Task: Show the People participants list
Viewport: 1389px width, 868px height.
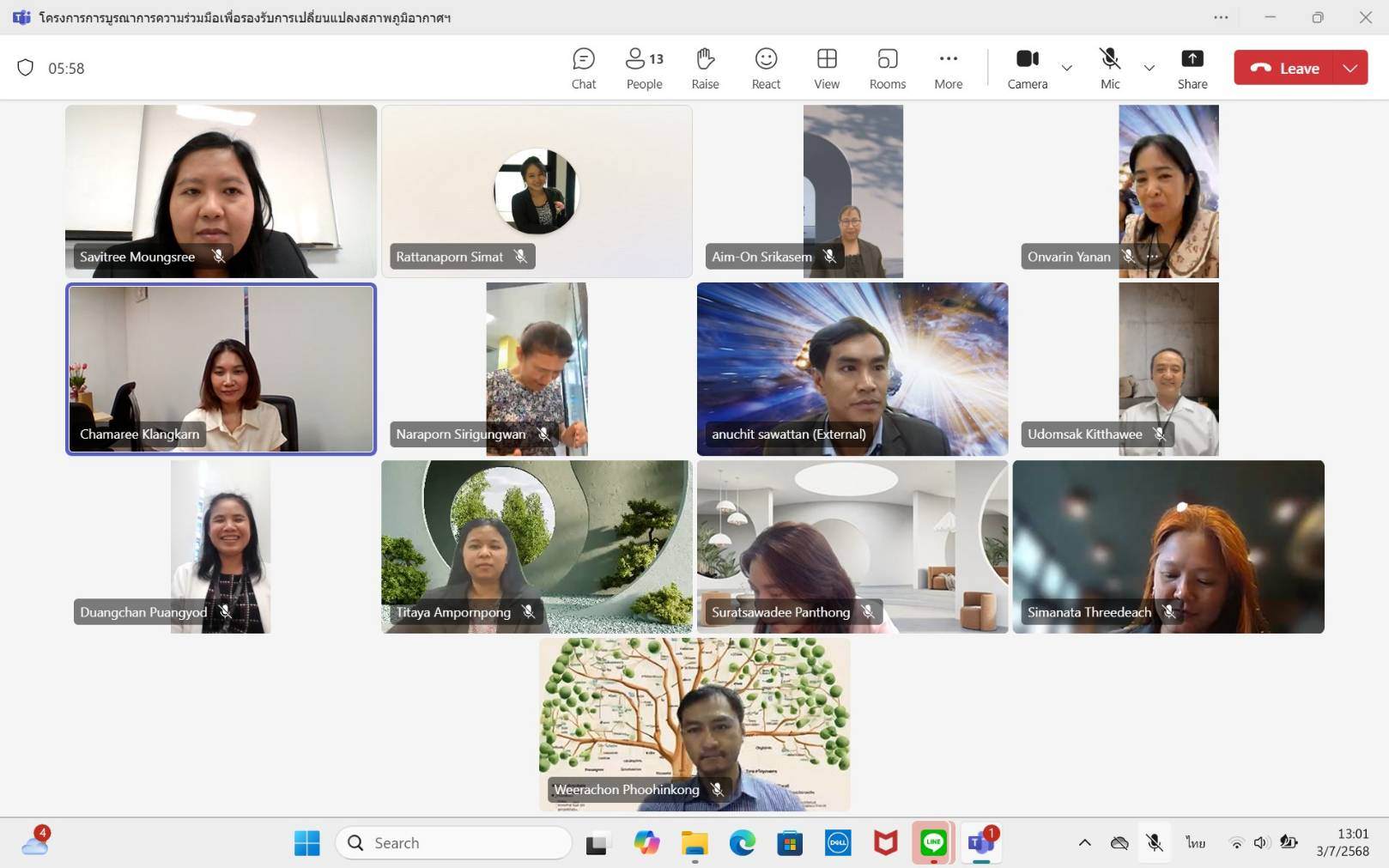Action: (x=644, y=68)
